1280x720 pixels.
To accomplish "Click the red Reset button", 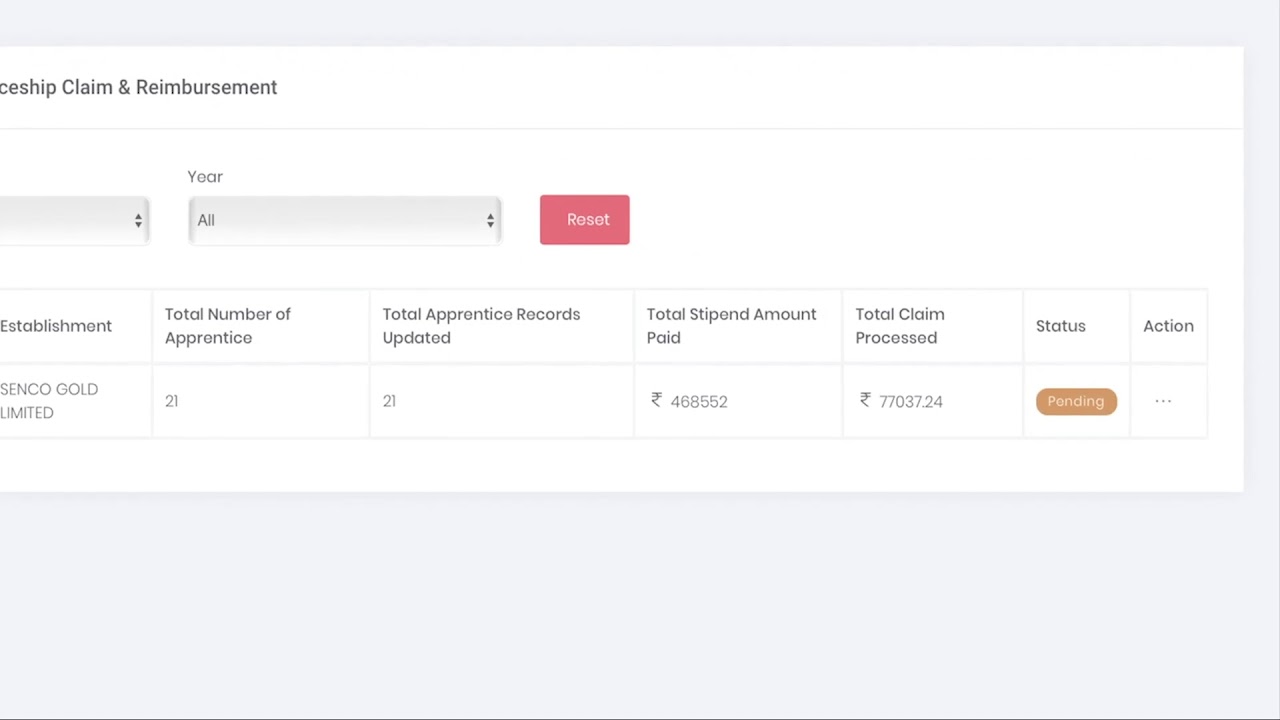I will 585,220.
